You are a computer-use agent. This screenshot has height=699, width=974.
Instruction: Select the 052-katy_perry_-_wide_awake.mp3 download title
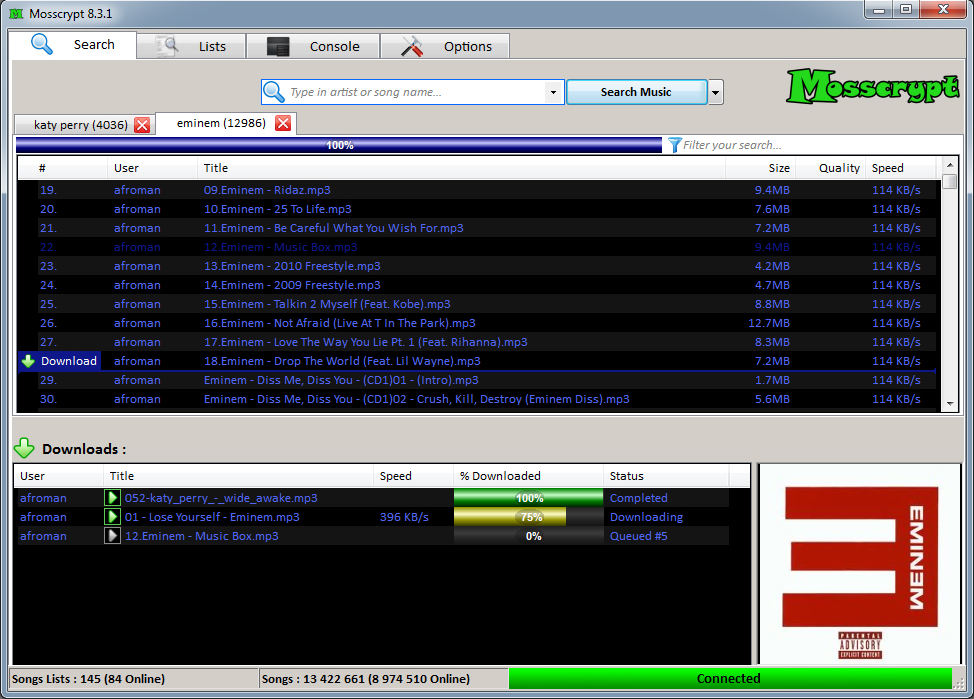coord(221,498)
